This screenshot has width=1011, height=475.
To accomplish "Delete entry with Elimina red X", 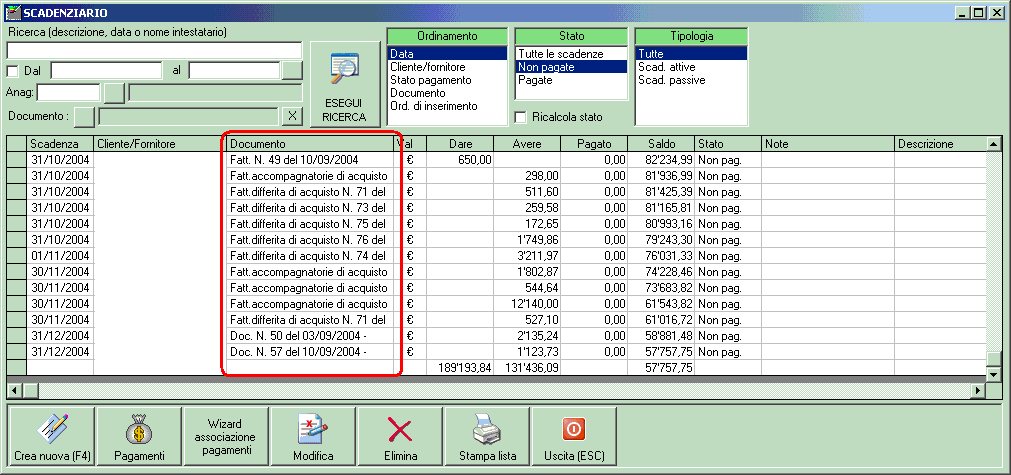I will 400,437.
